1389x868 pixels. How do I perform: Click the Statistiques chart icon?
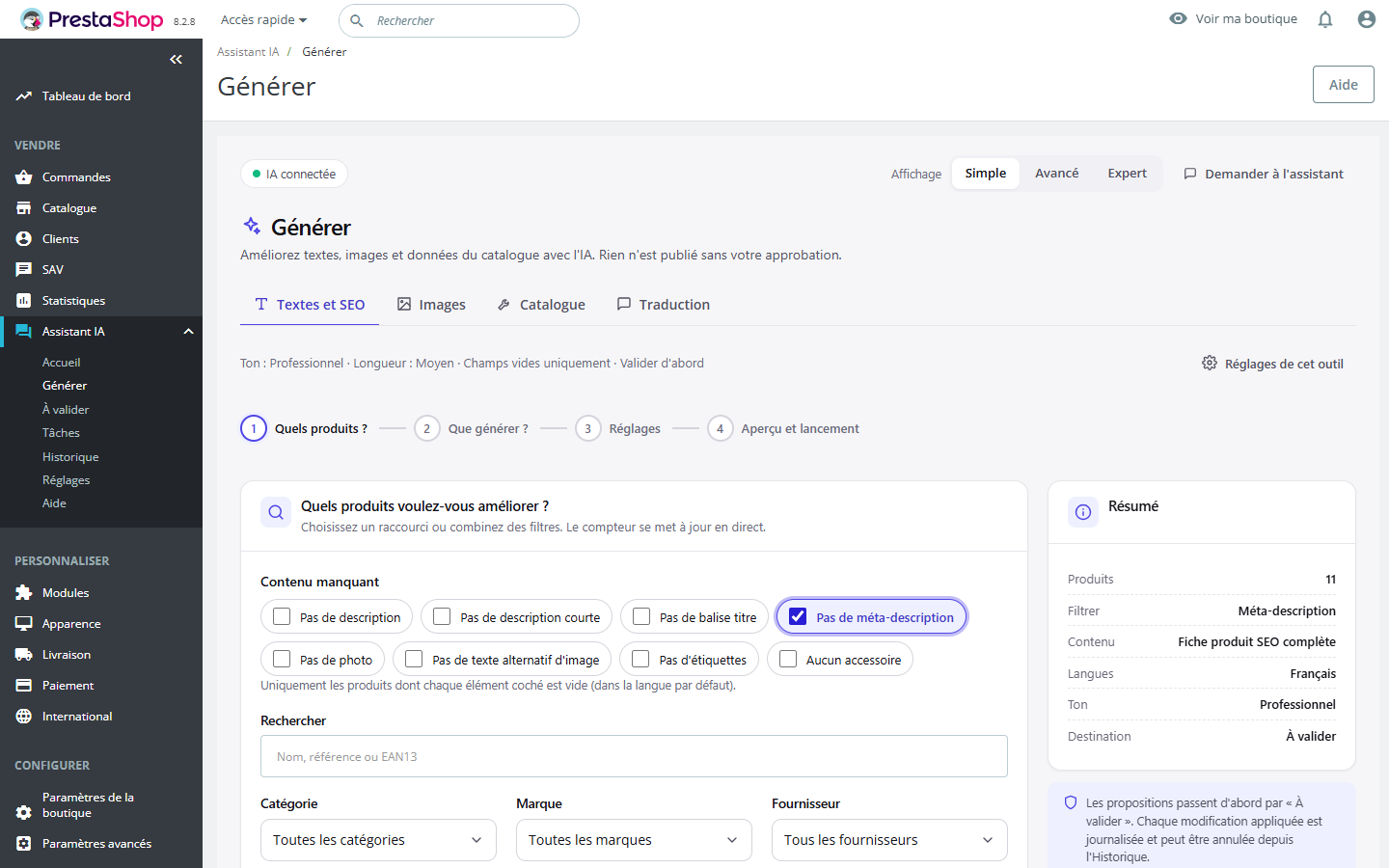pos(24,301)
